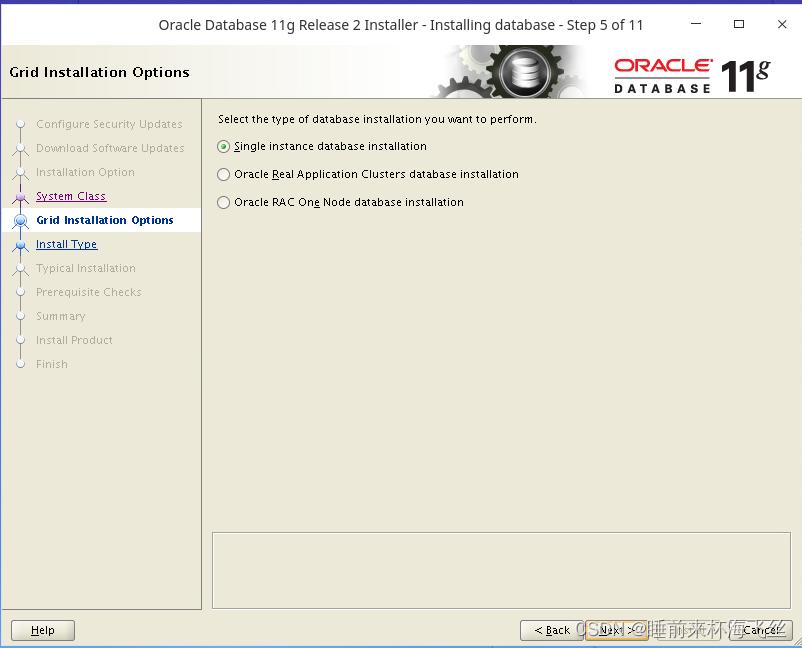The image size is (802, 648).
Task: Cancel the database installation
Action: click(762, 630)
